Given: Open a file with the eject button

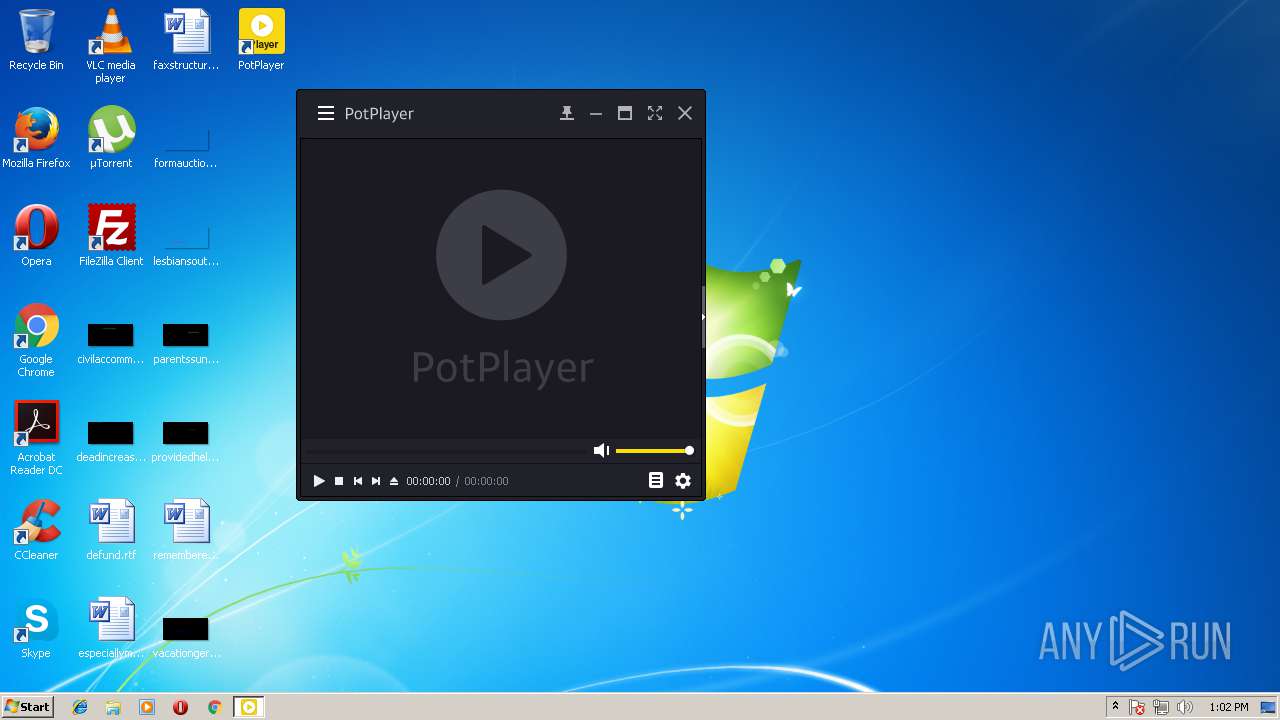Looking at the screenshot, I should coord(394,481).
